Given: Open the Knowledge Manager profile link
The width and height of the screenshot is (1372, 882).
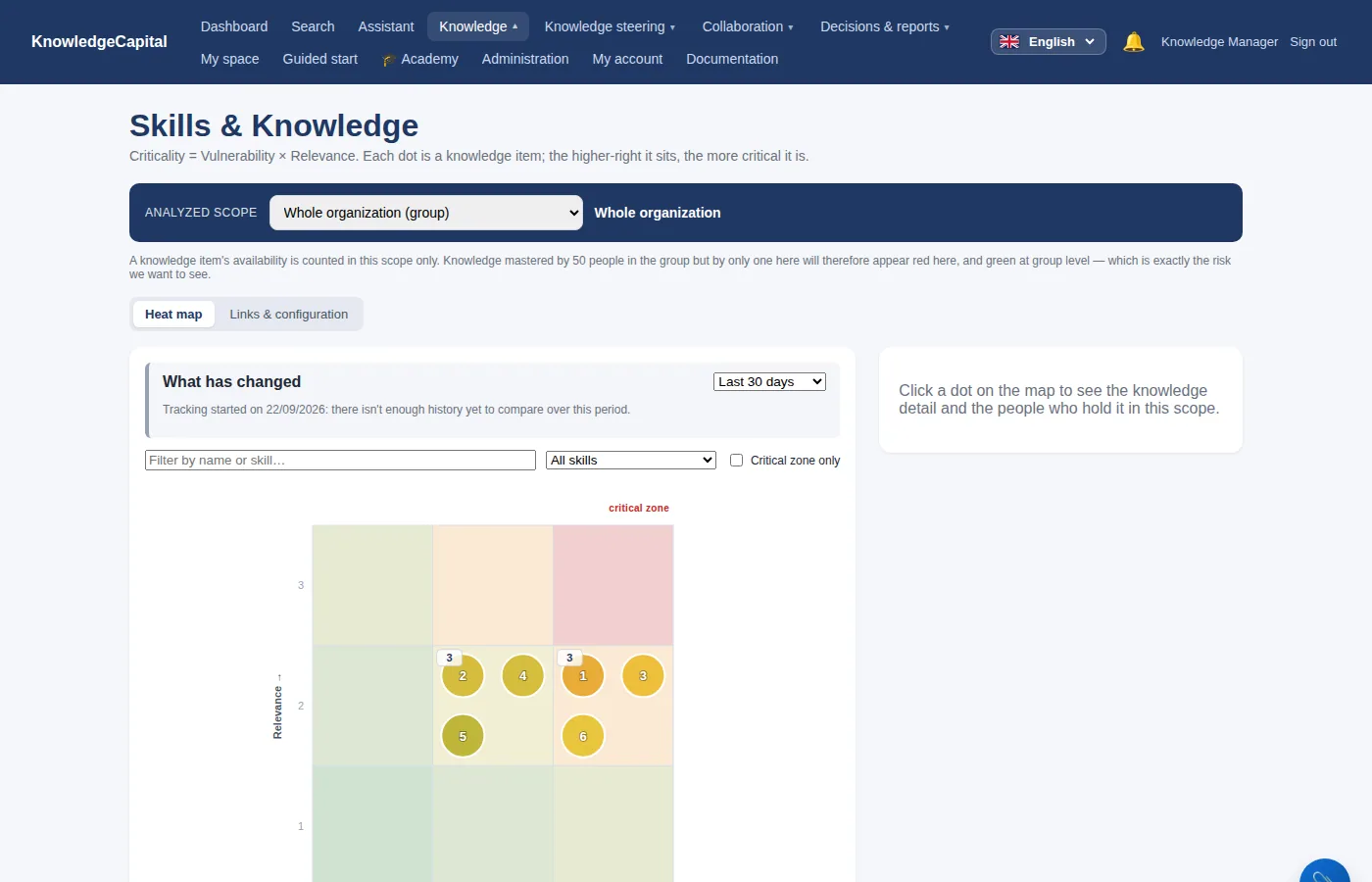Looking at the screenshot, I should pos(1219,41).
